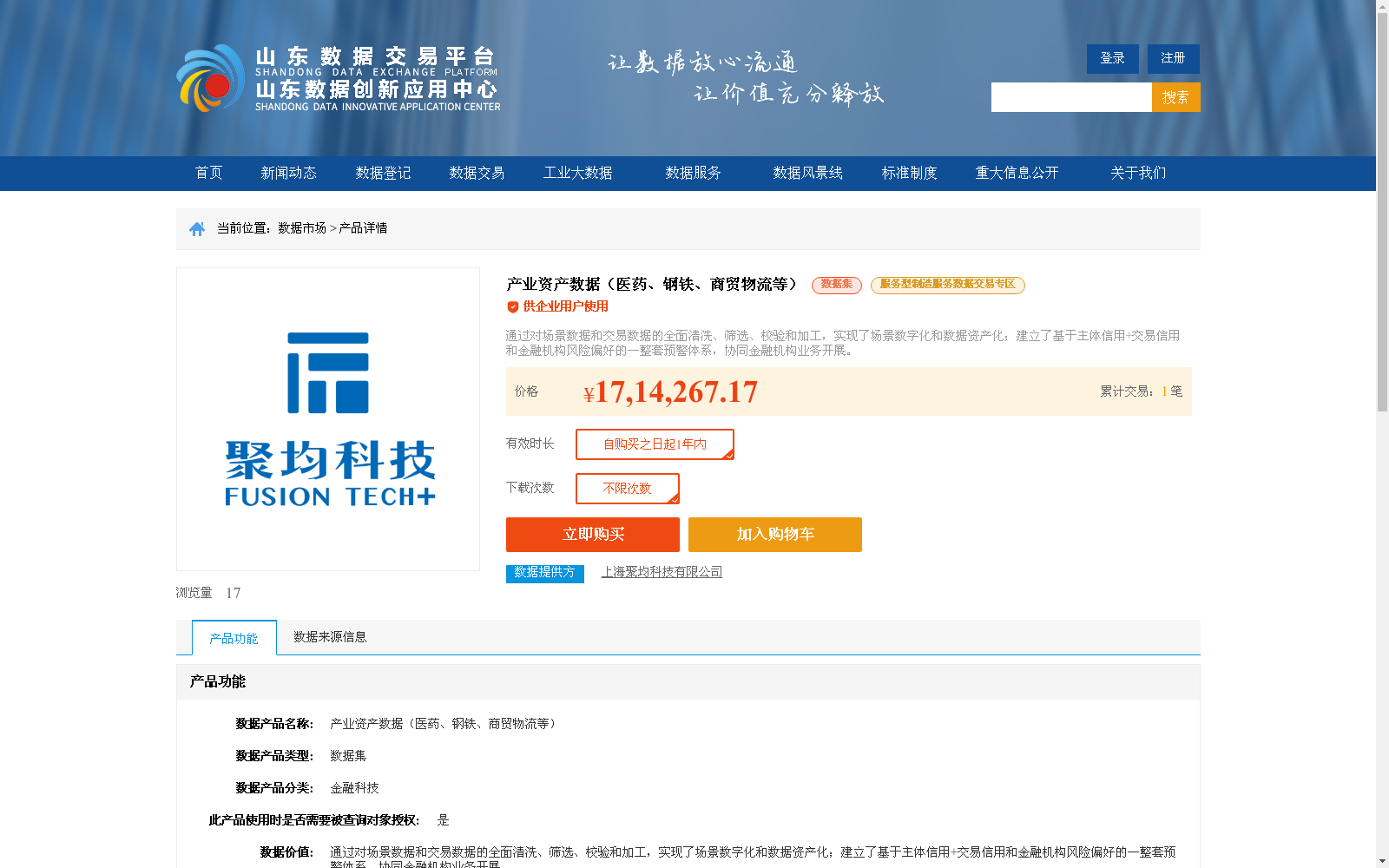The image size is (1389, 868).
Task: Click the orange 搜索 search button
Action: (1176, 97)
